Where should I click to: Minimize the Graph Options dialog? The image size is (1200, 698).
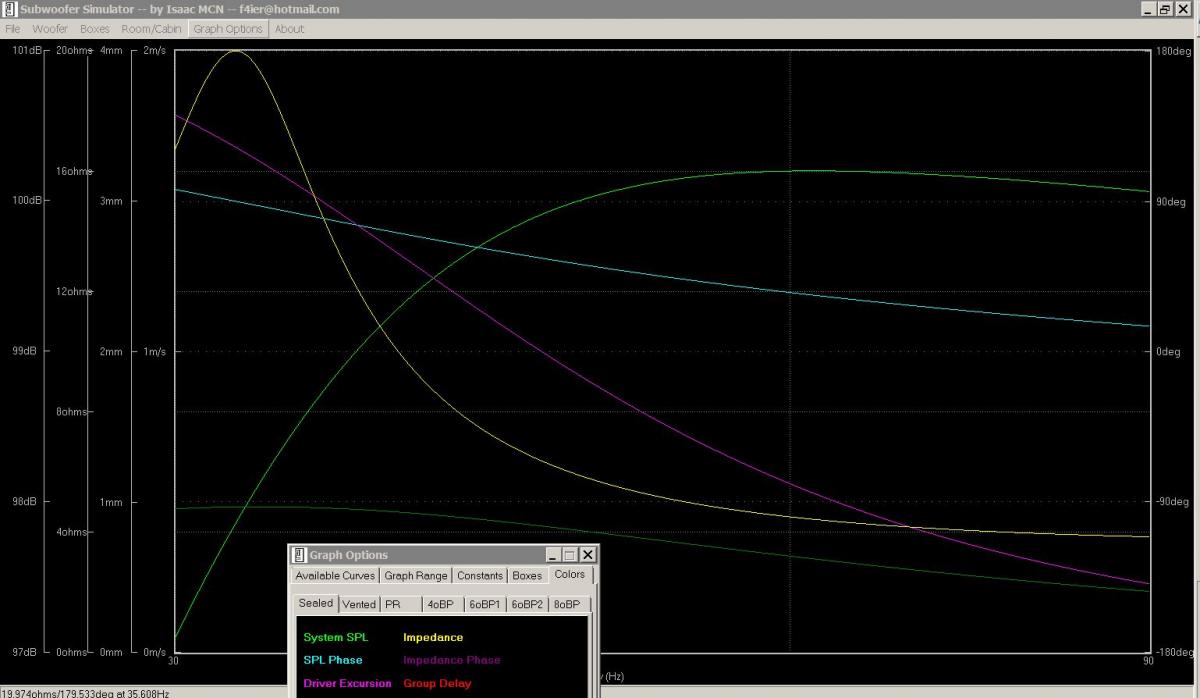point(554,555)
